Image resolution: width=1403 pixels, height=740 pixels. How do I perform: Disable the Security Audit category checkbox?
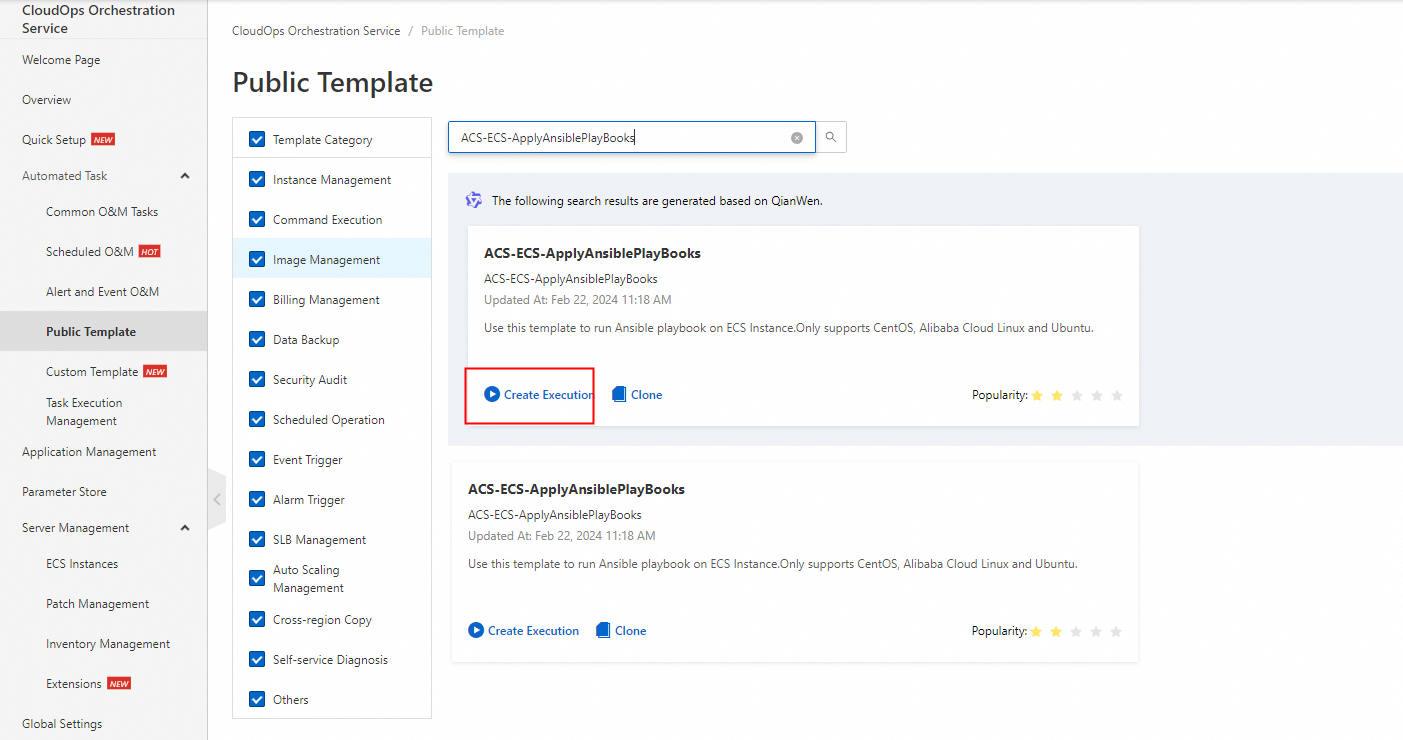tap(257, 380)
